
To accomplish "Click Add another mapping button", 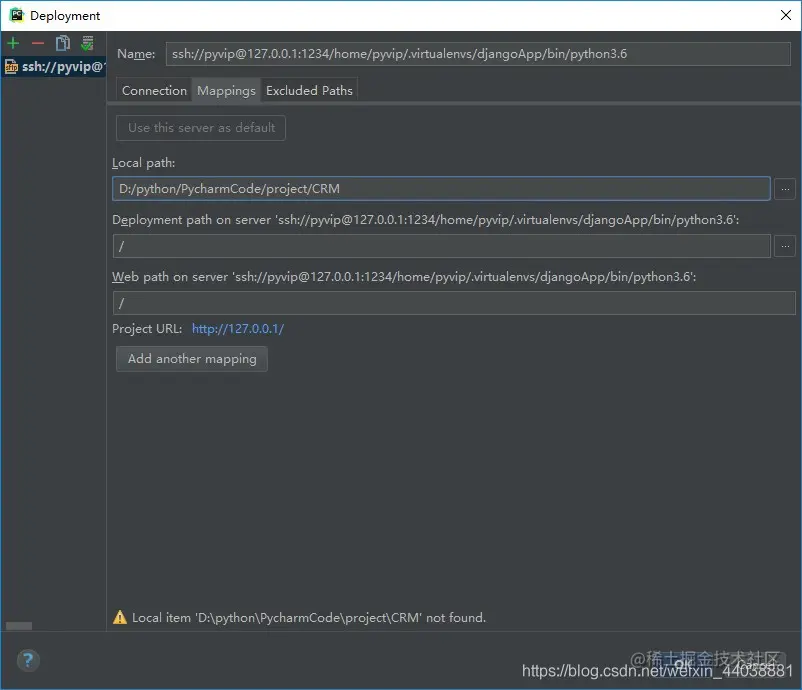I will [x=192, y=359].
